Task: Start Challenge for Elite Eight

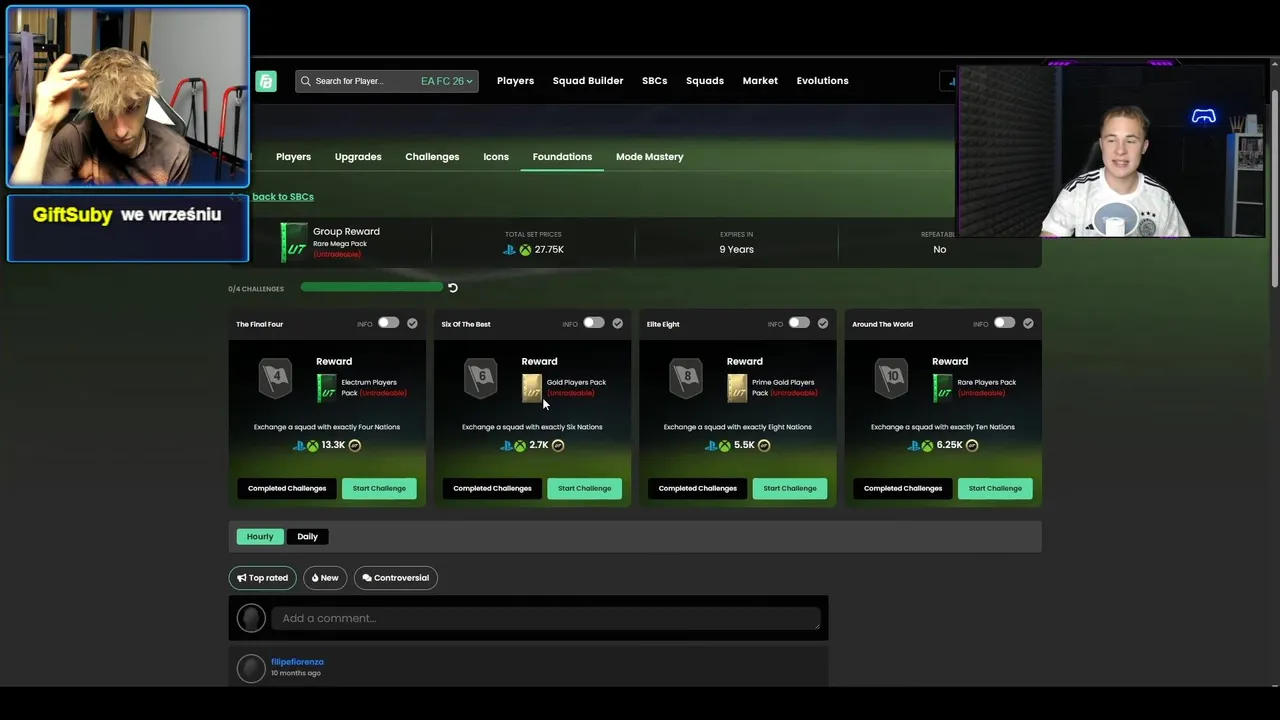Action: click(790, 489)
